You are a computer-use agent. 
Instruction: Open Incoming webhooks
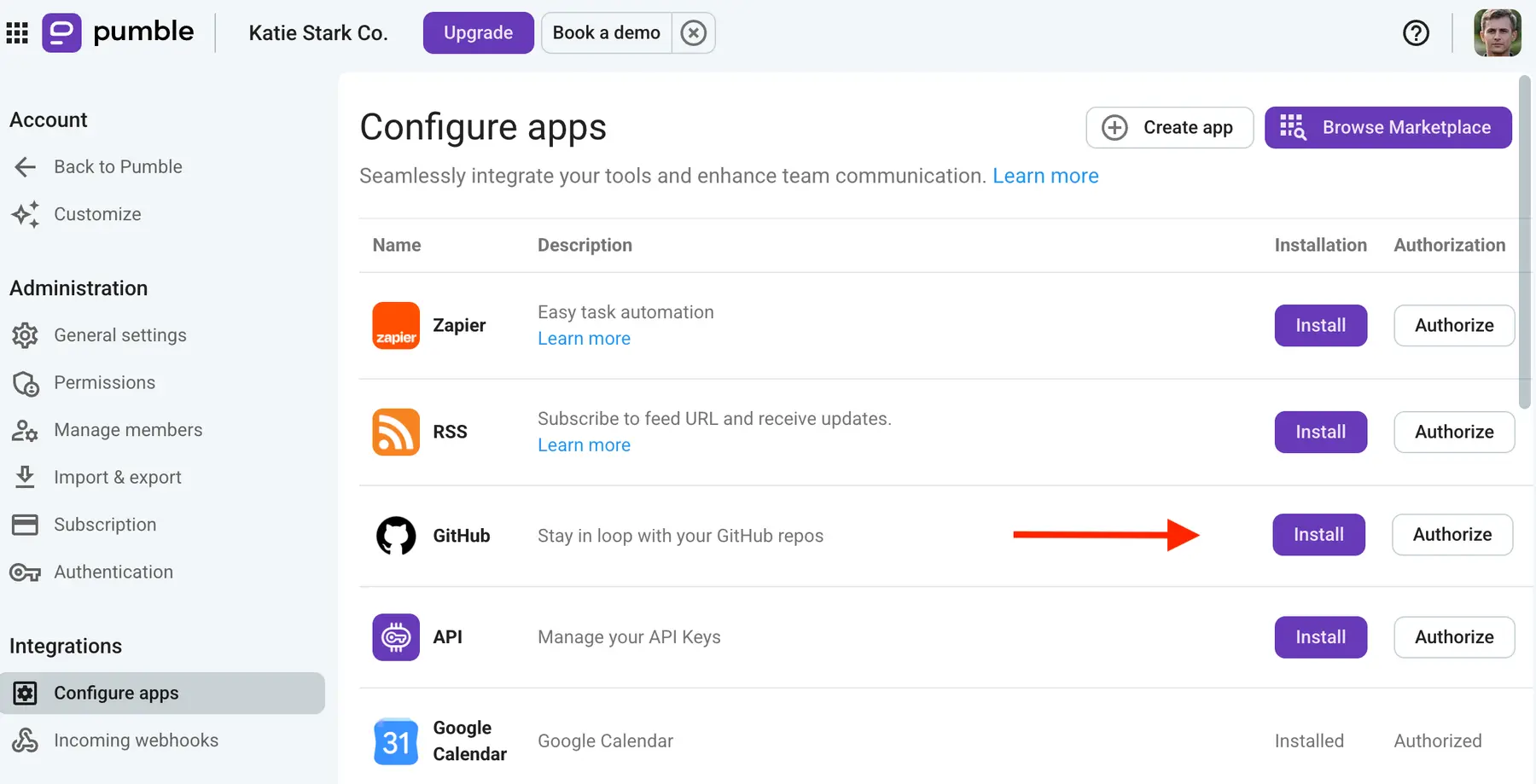(136, 740)
